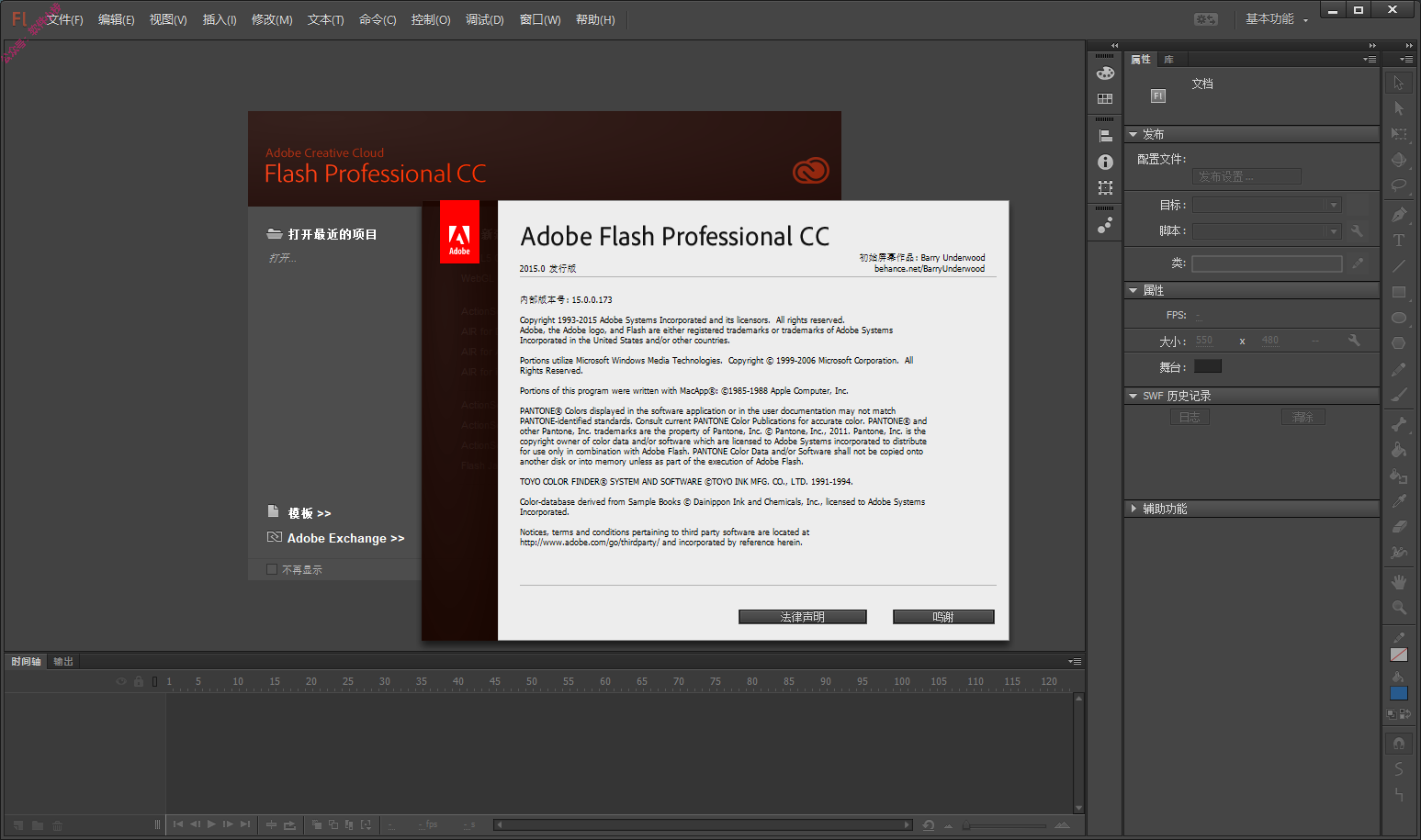Toggle the Loop playback button
1421x840 pixels.
coord(290,824)
